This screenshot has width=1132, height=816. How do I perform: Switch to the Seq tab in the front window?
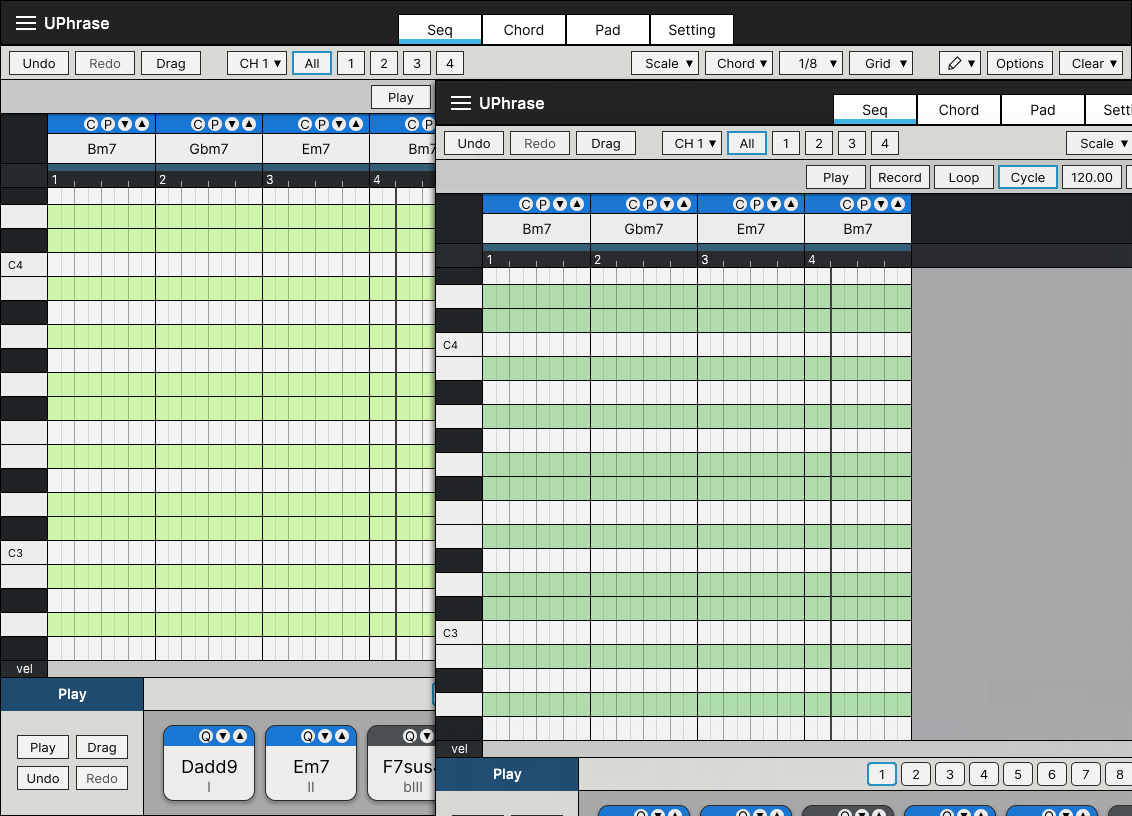(x=874, y=110)
